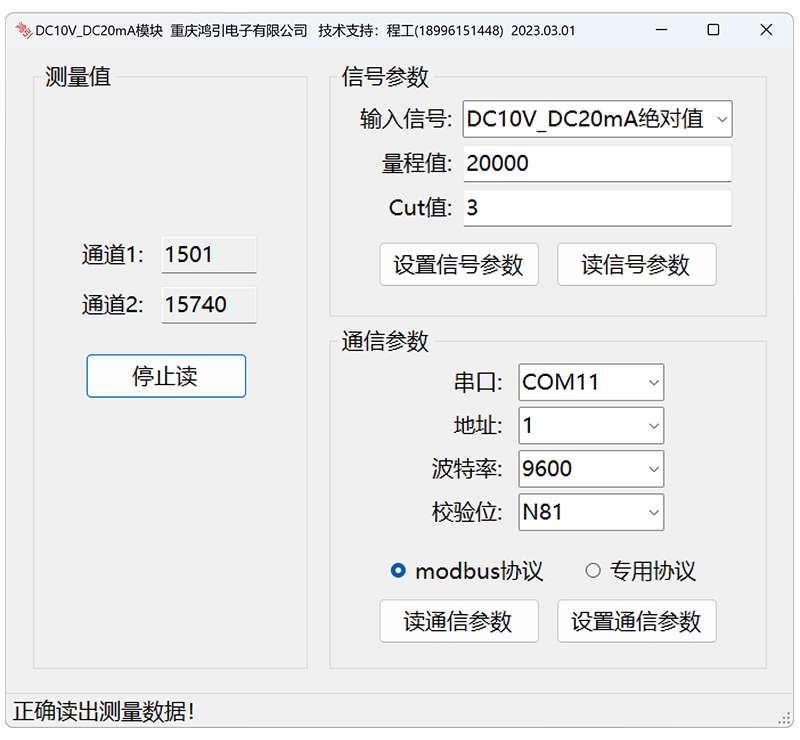Screen dimensions: 800x740
Task: Click 设置通信参数 button
Action: point(636,621)
